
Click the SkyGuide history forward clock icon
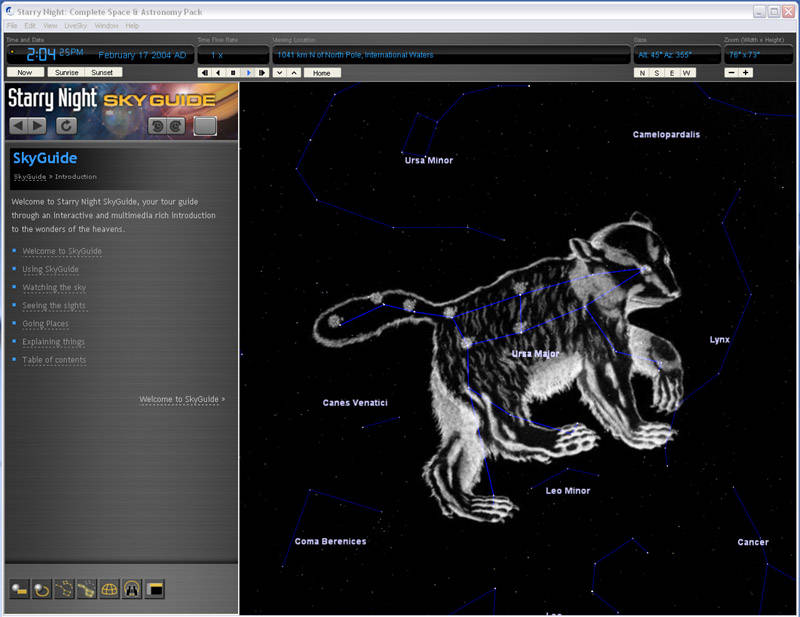[176, 126]
